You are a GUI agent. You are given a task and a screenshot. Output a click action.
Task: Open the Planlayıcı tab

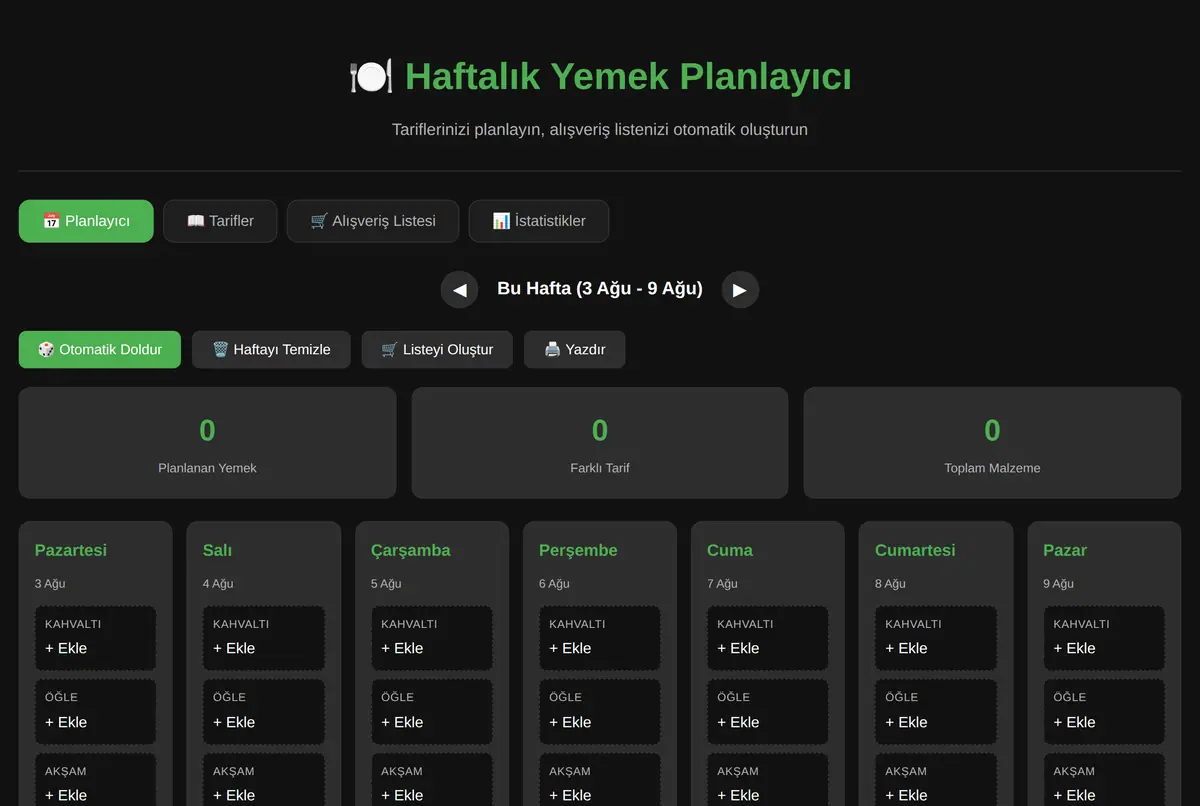86,221
